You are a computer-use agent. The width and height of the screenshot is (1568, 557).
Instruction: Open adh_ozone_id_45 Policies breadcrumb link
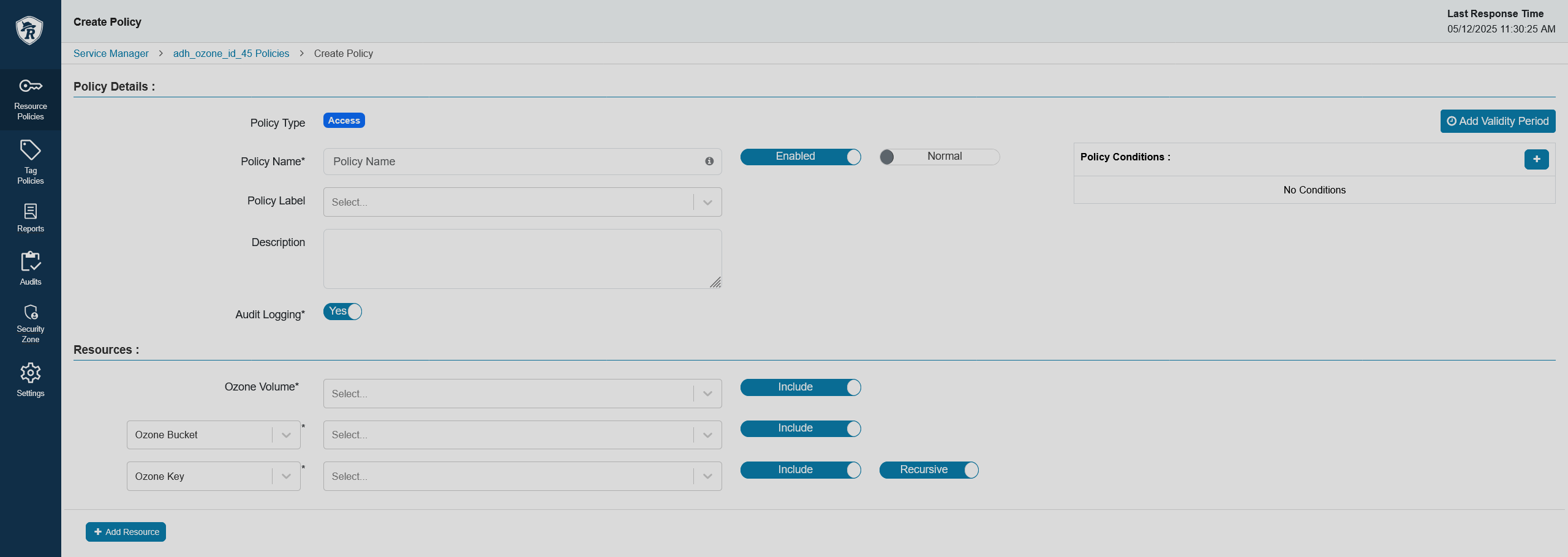coord(231,53)
